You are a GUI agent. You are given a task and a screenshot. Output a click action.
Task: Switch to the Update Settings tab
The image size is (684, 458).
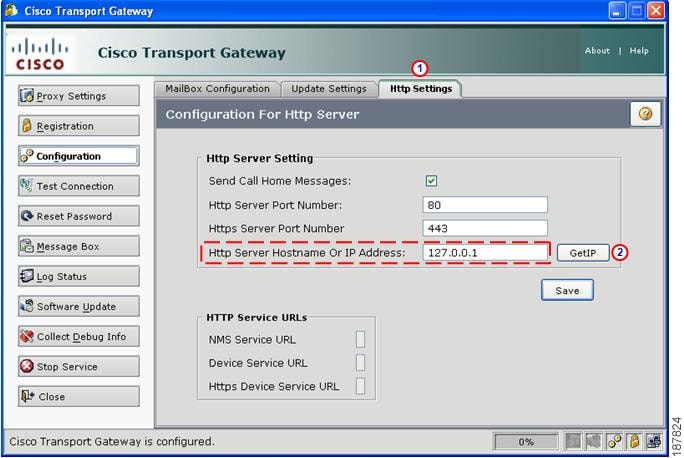tap(329, 89)
